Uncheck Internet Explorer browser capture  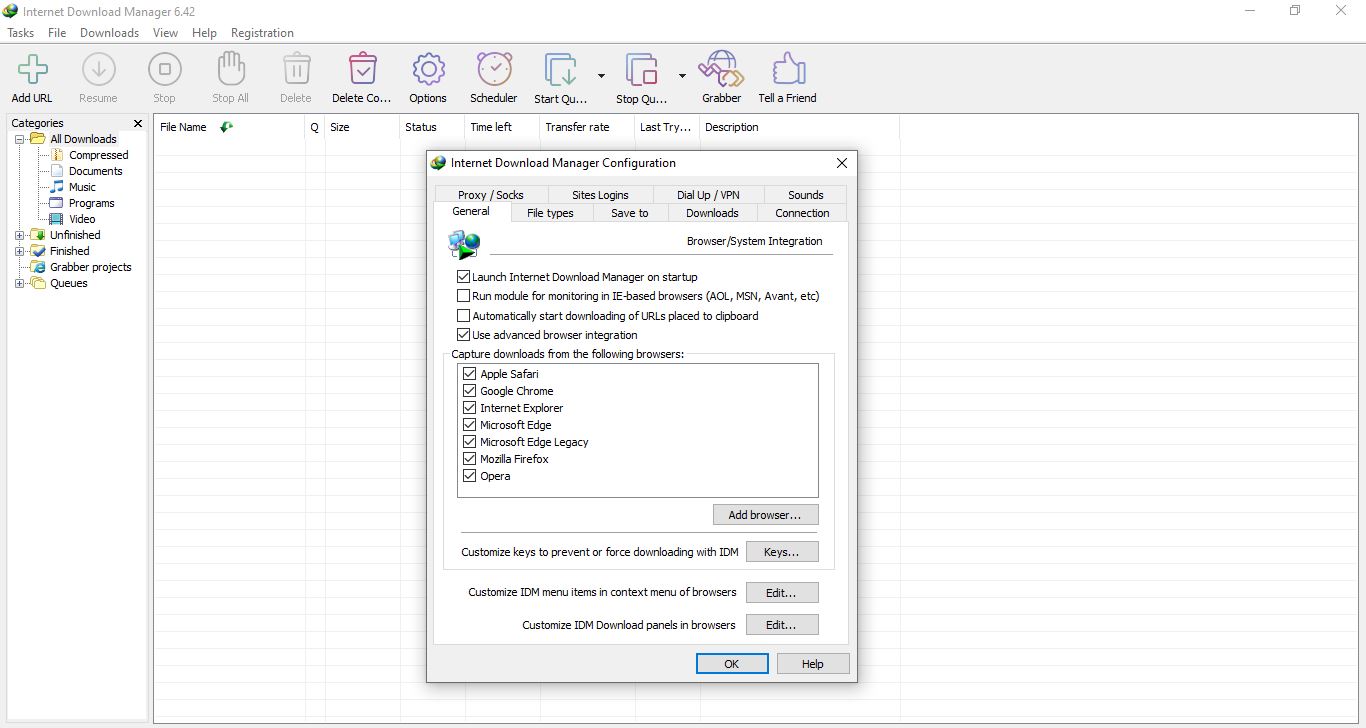click(x=469, y=408)
